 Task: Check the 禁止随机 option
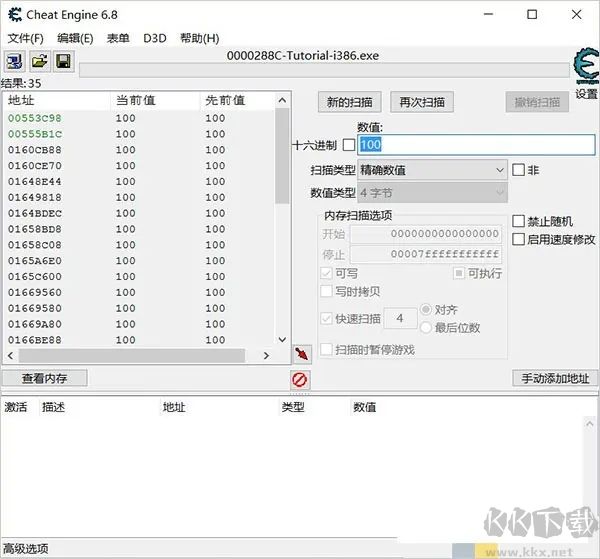click(518, 221)
